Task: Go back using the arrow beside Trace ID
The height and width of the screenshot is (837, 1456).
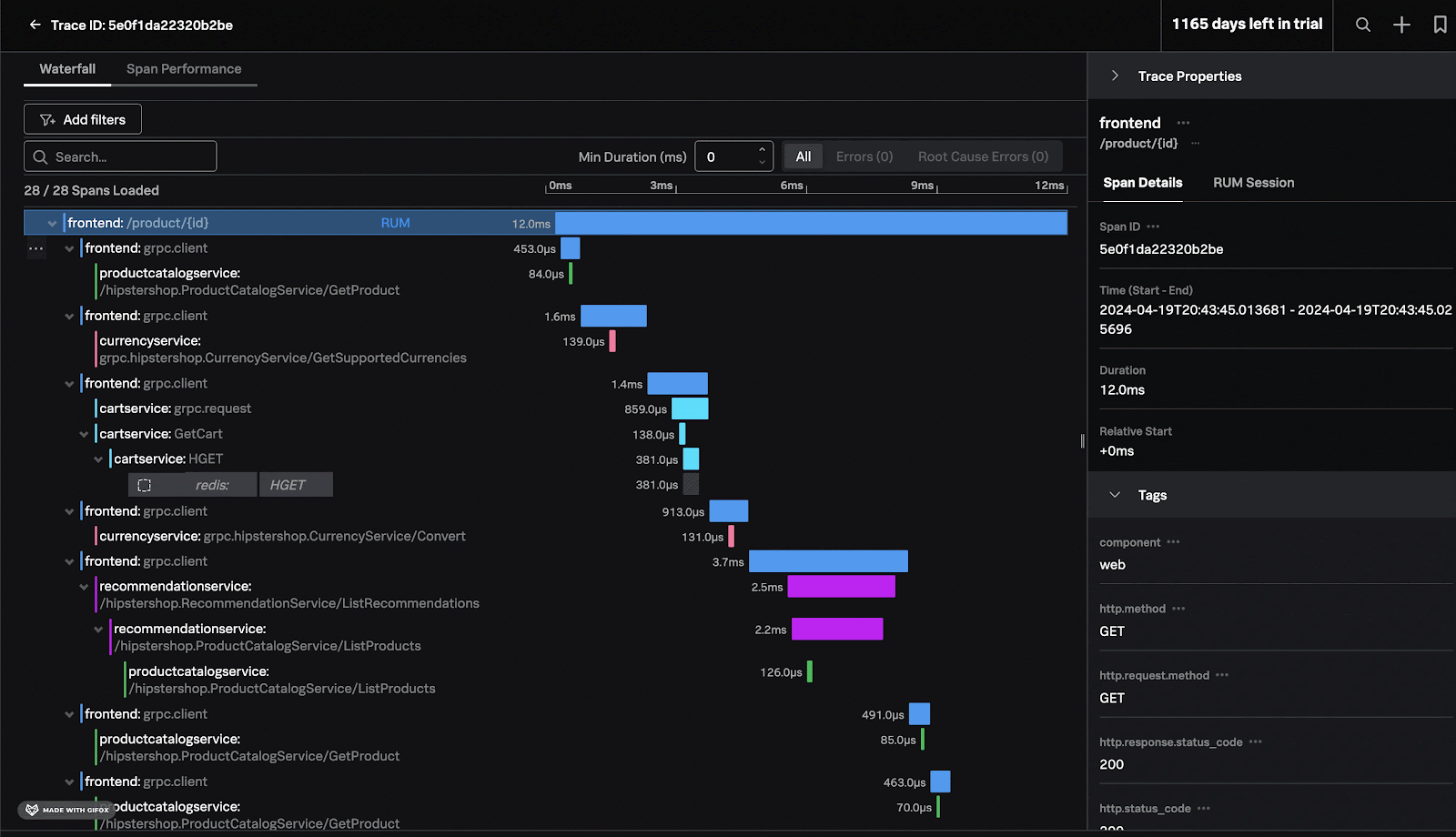Action: tap(35, 25)
